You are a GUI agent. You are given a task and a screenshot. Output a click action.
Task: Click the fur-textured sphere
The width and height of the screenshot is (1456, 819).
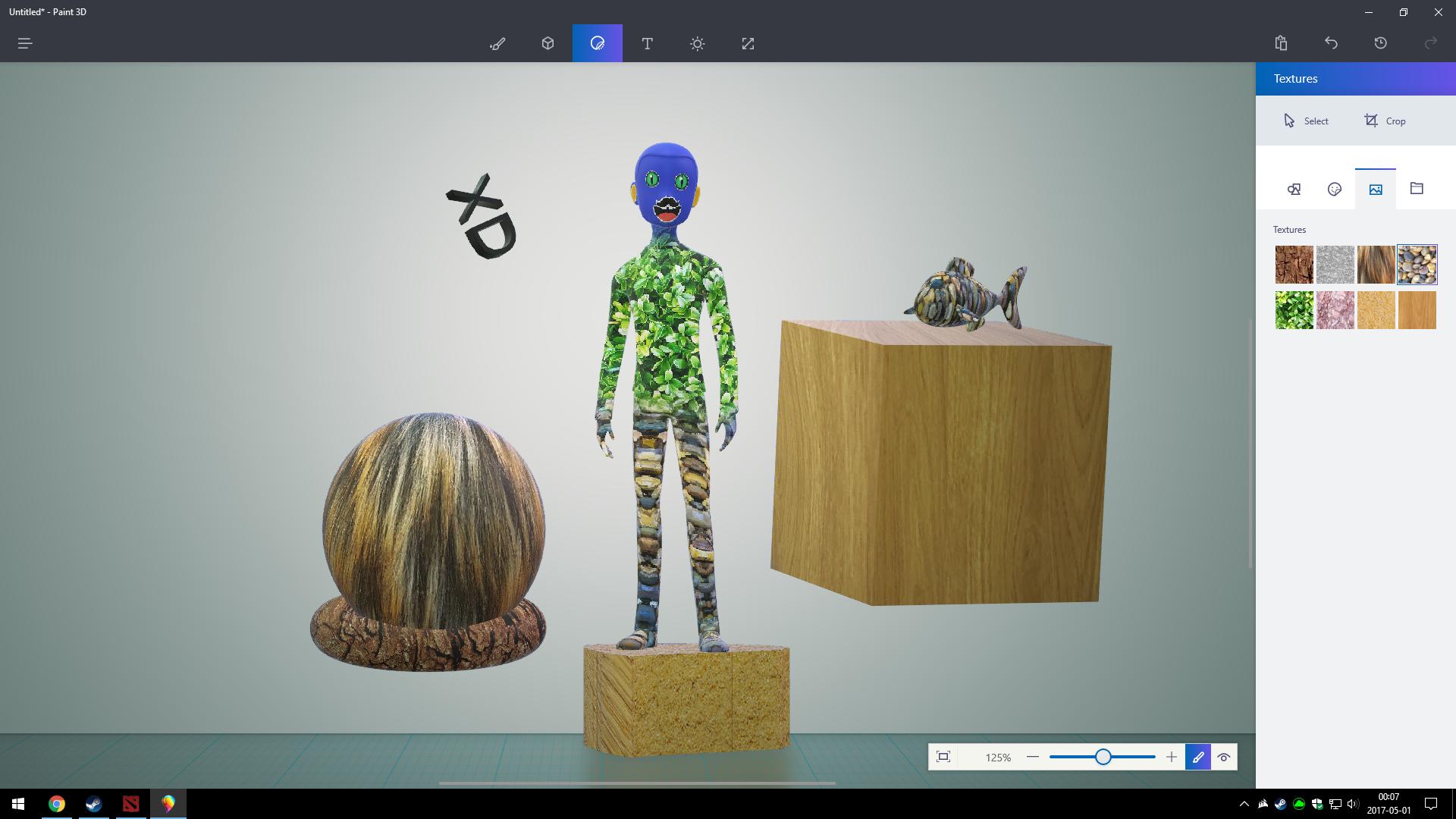click(x=434, y=519)
